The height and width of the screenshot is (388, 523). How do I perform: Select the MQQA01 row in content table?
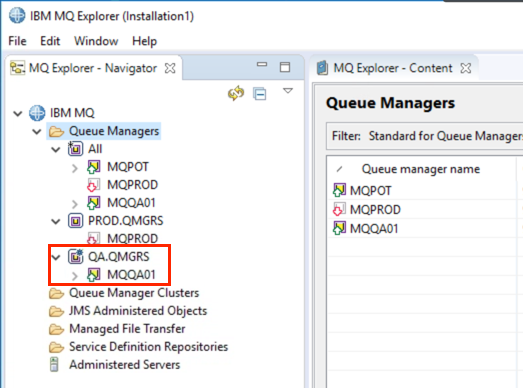[422, 229]
